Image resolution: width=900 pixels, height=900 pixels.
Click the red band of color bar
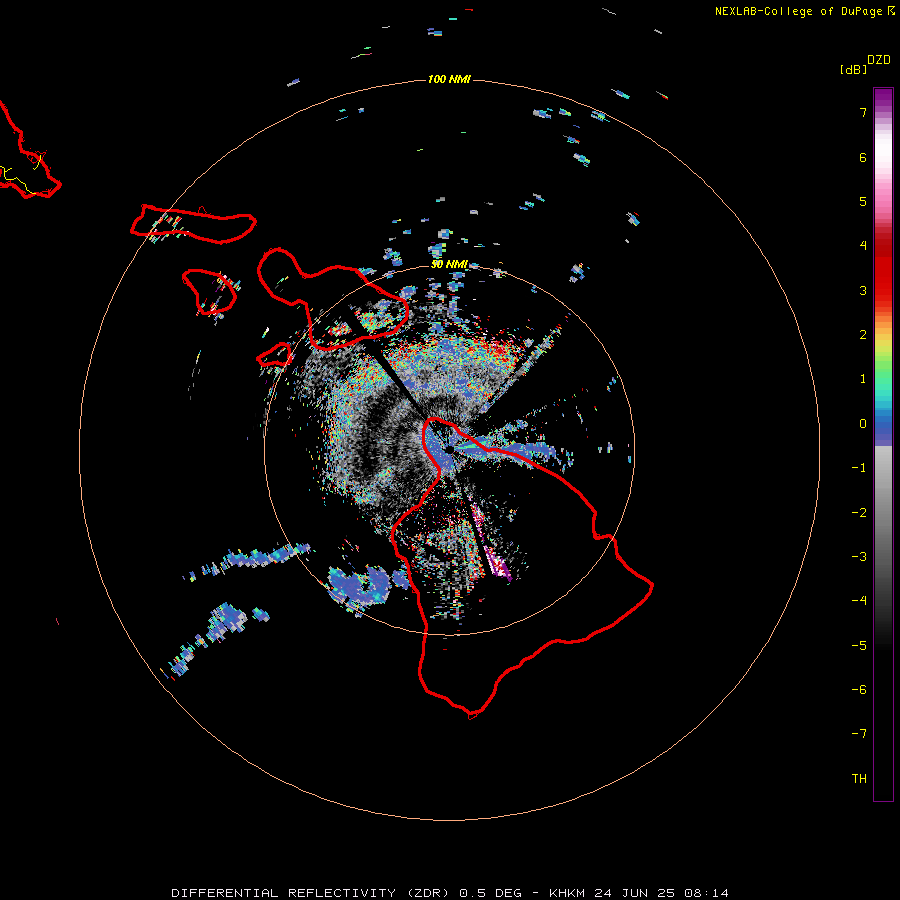pos(883,270)
